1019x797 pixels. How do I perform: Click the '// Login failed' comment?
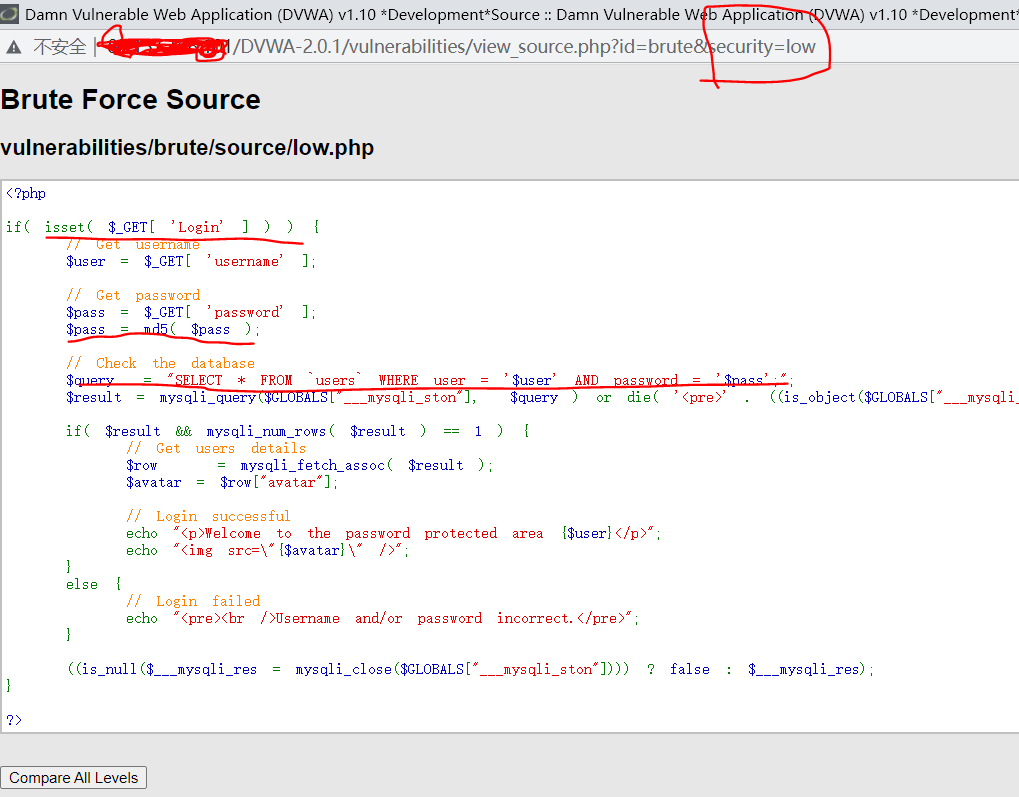pyautogui.click(x=193, y=601)
